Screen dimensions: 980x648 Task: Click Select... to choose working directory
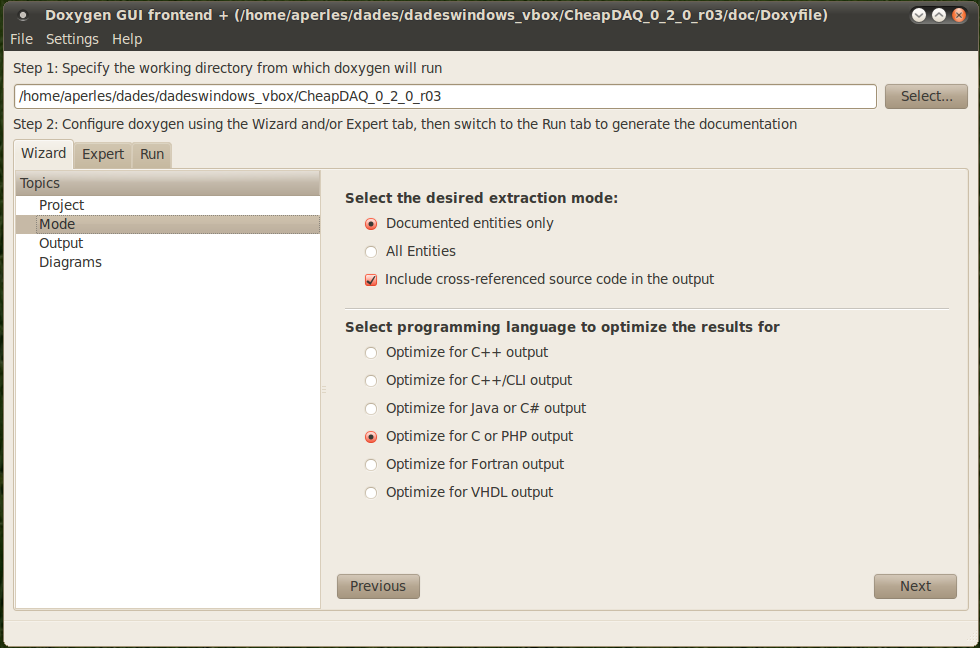(926, 96)
